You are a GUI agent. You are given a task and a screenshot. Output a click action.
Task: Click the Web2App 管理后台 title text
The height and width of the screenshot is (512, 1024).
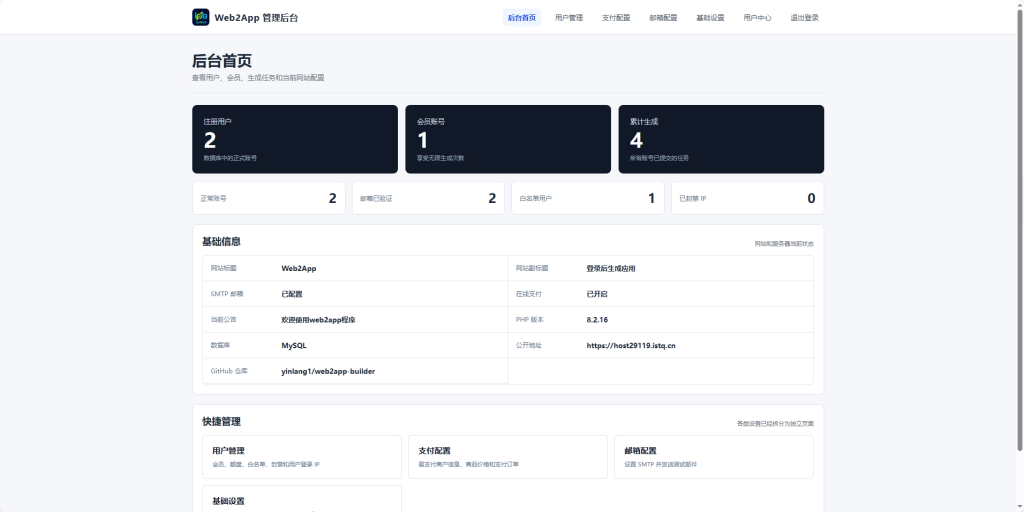tap(256, 18)
